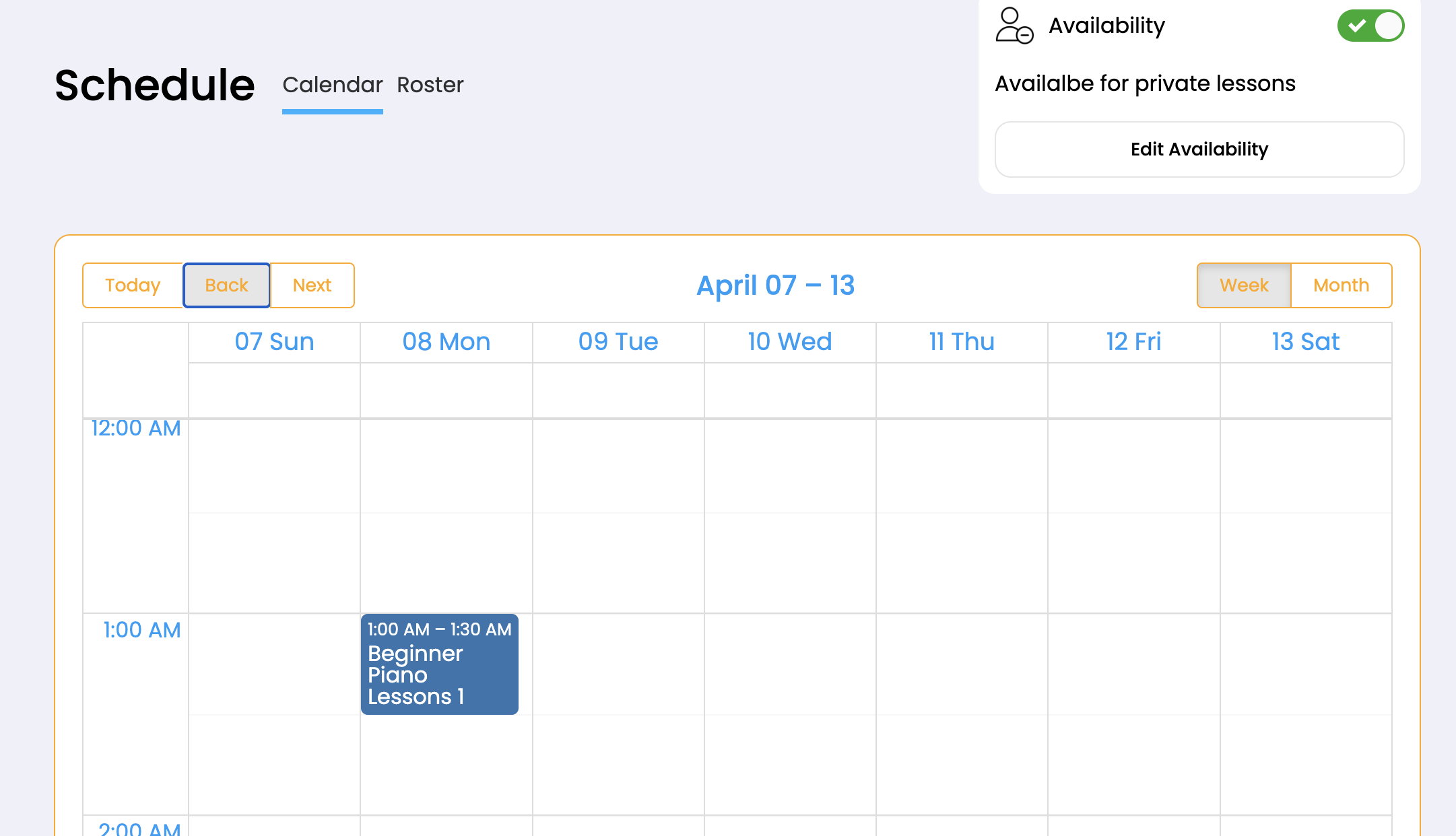Go Back one week
The height and width of the screenshot is (836, 1456).
point(226,285)
